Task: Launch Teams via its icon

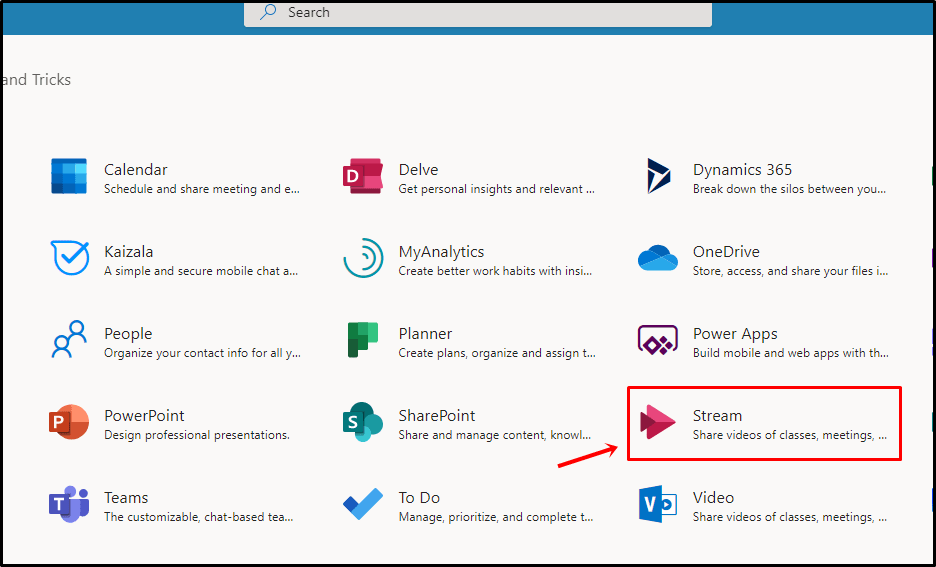Action: coord(69,505)
